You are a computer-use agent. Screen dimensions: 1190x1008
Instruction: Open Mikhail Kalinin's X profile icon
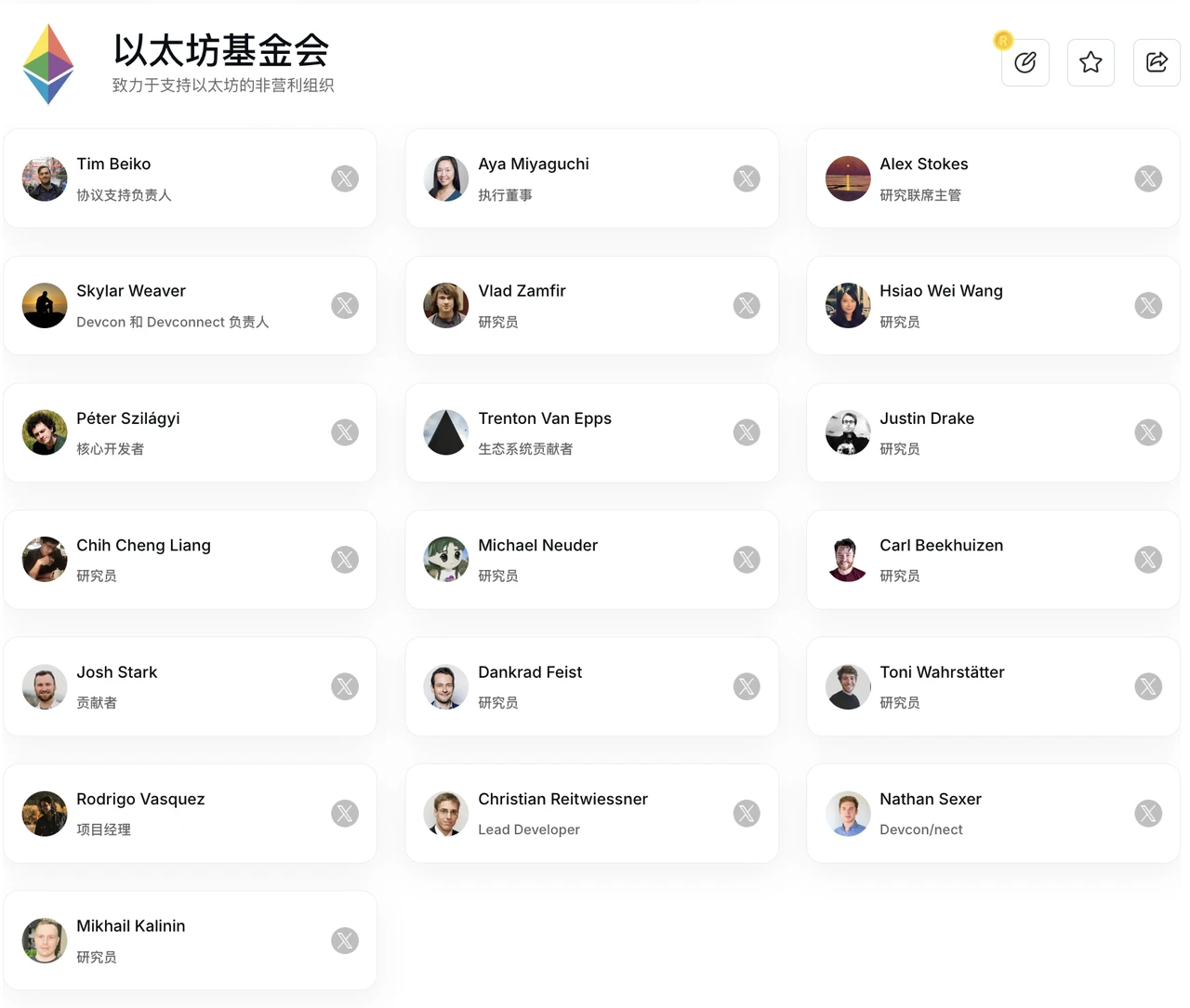tap(345, 940)
